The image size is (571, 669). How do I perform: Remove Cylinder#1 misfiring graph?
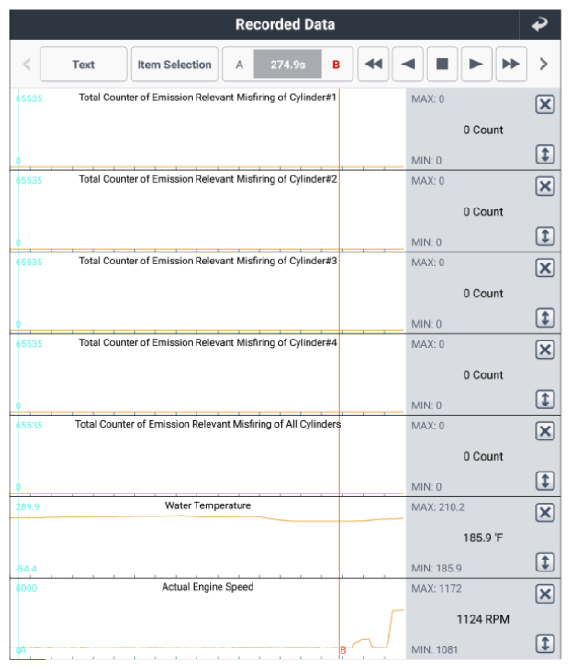click(x=545, y=105)
